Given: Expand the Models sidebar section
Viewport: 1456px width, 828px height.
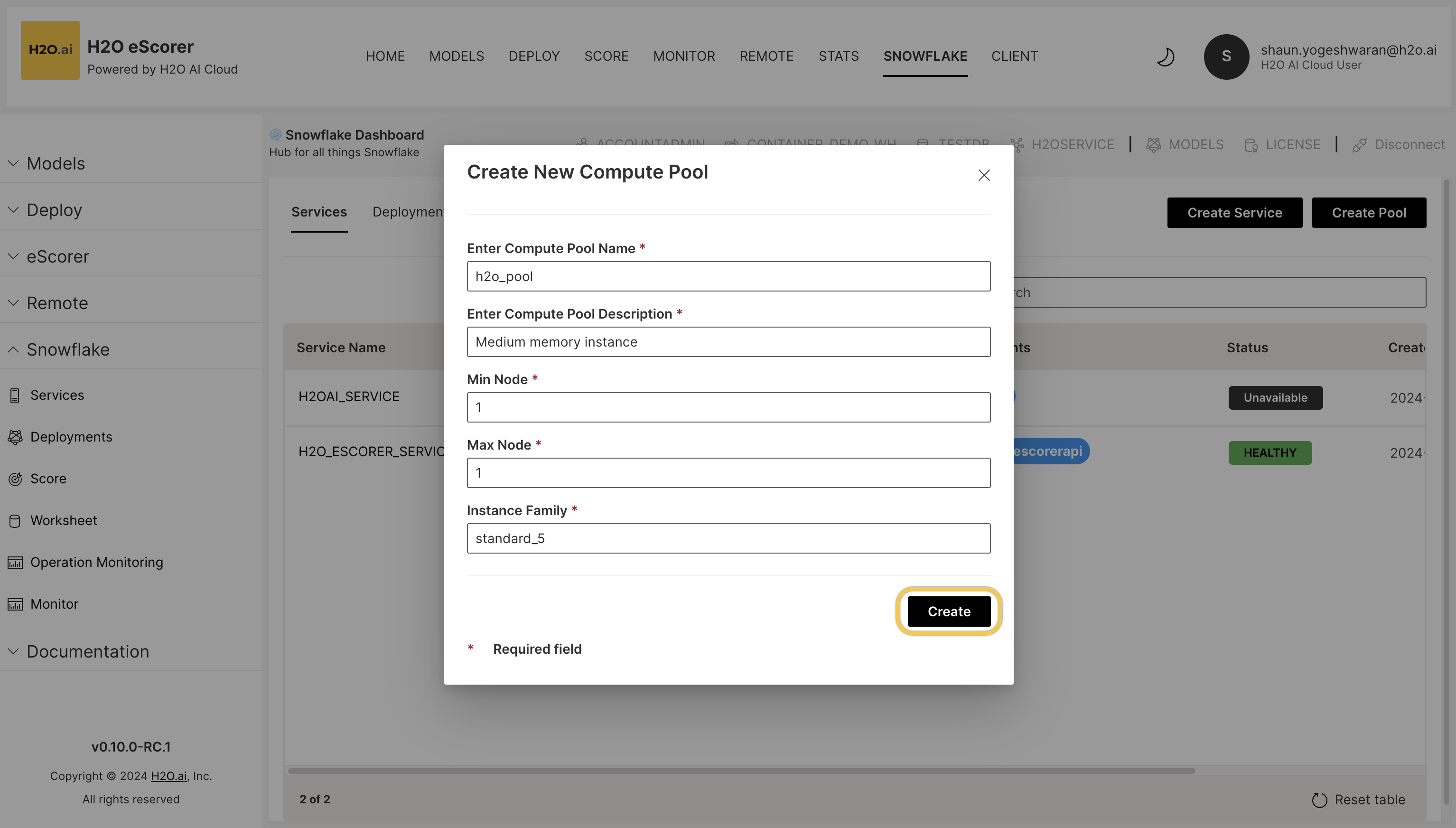Looking at the screenshot, I should pyautogui.click(x=56, y=163).
